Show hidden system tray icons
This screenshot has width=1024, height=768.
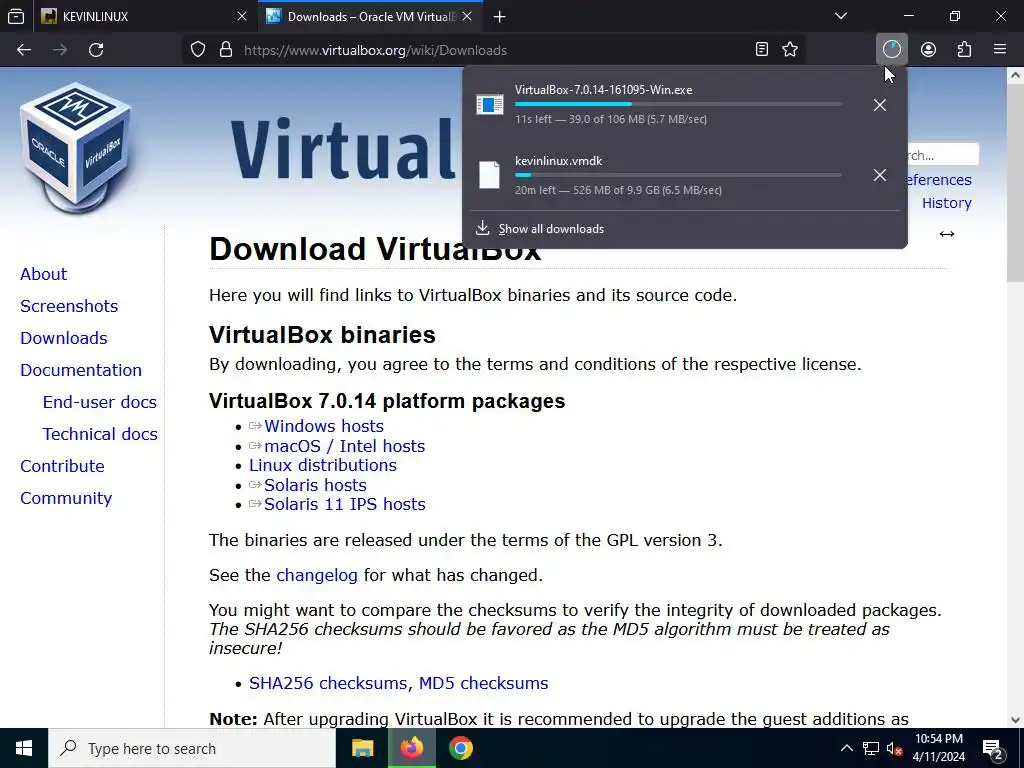(846, 748)
